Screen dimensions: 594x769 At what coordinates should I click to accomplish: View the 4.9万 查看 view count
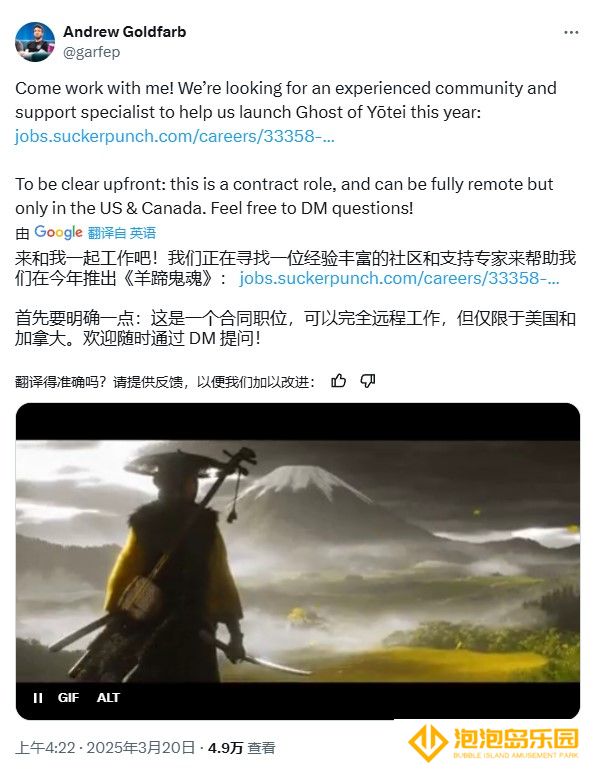(241, 747)
